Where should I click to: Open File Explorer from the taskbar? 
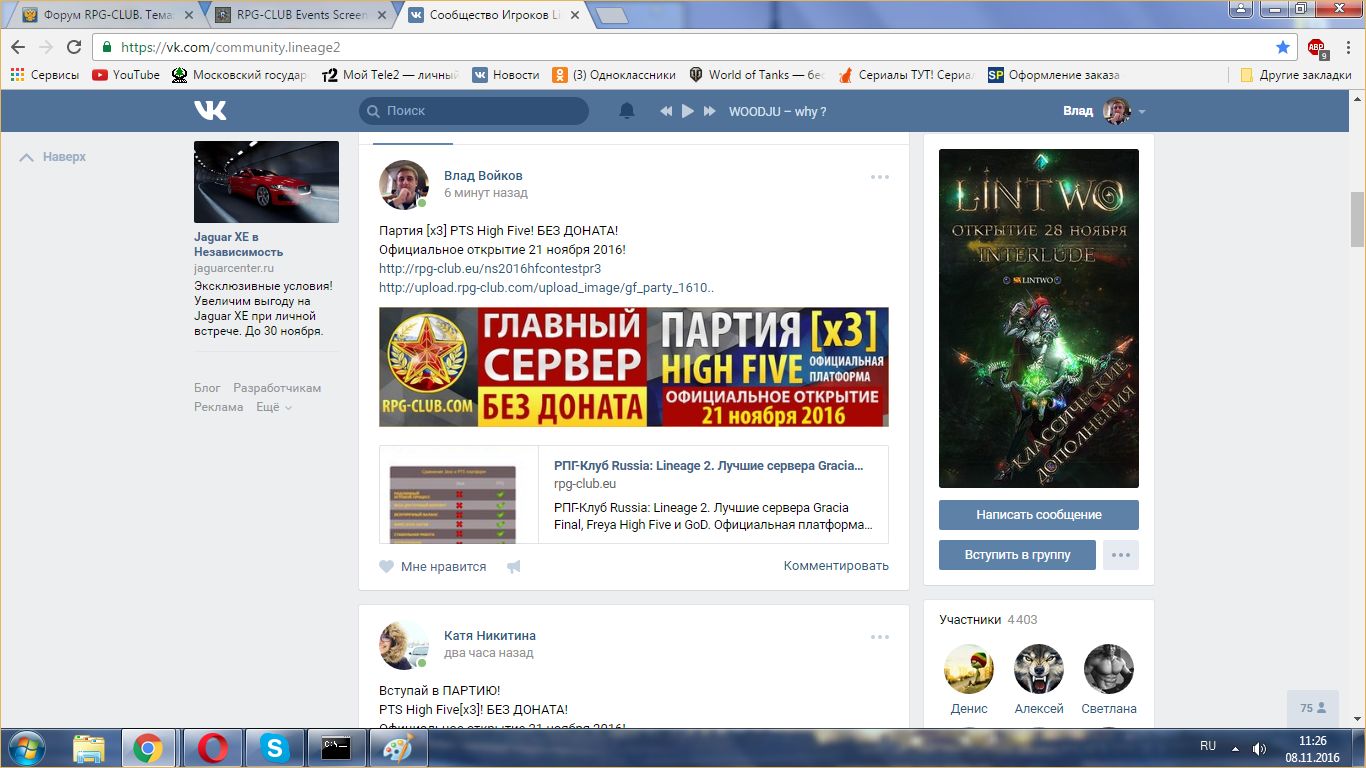pyautogui.click(x=89, y=748)
